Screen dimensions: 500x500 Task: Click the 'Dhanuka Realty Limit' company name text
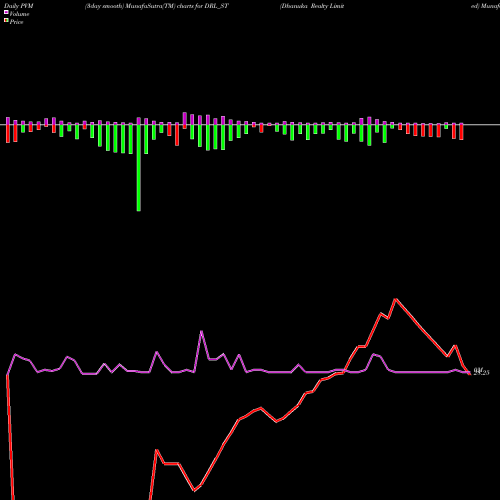pos(312,6)
